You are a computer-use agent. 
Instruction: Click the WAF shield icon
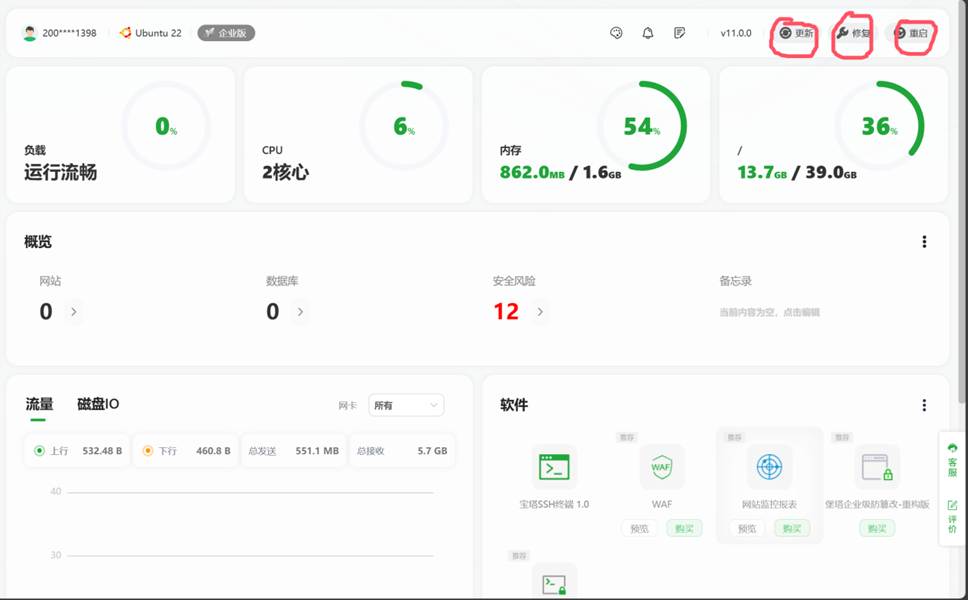tap(661, 467)
